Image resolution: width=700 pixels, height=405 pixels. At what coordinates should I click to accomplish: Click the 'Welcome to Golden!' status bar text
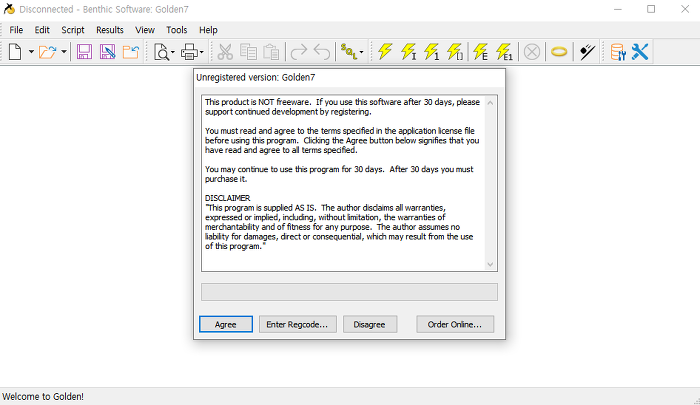click(43, 397)
